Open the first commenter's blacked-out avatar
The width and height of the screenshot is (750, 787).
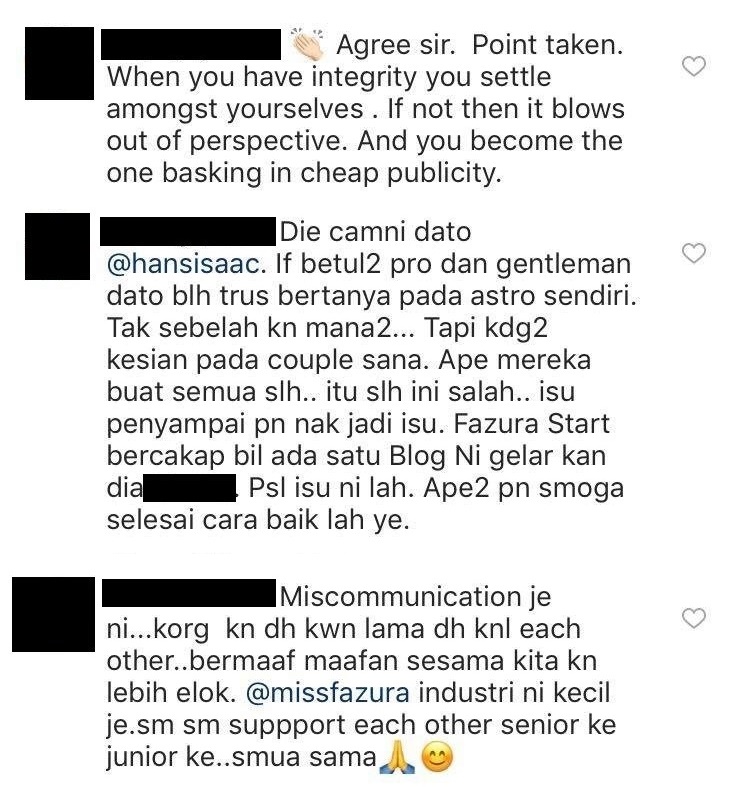[59, 63]
